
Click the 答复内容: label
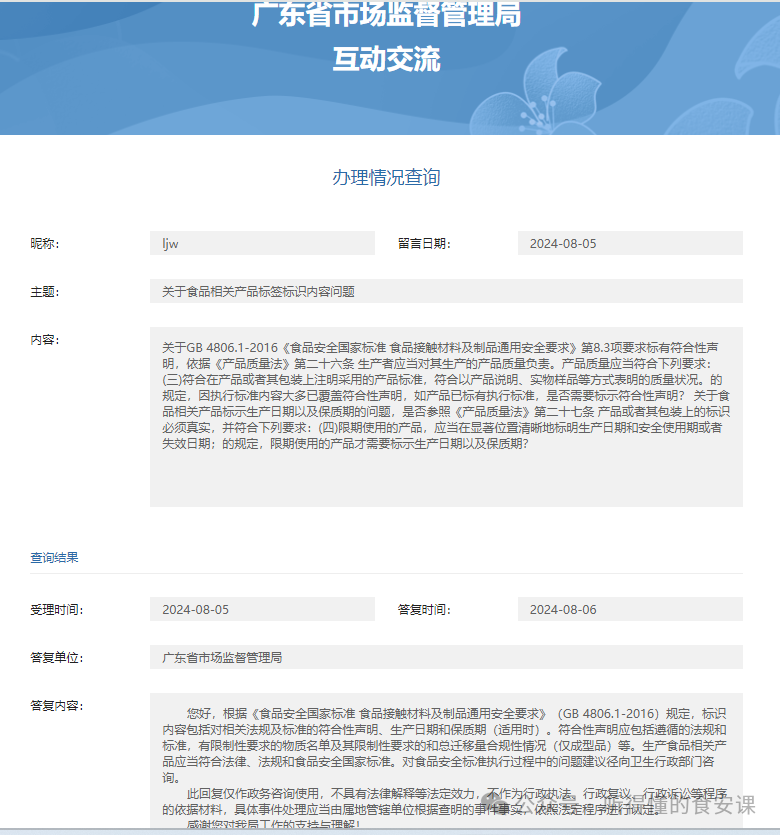tap(56, 706)
